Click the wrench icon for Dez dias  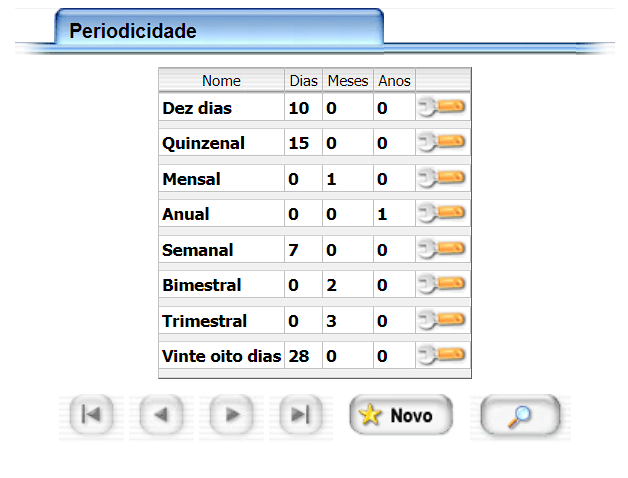tap(442, 107)
